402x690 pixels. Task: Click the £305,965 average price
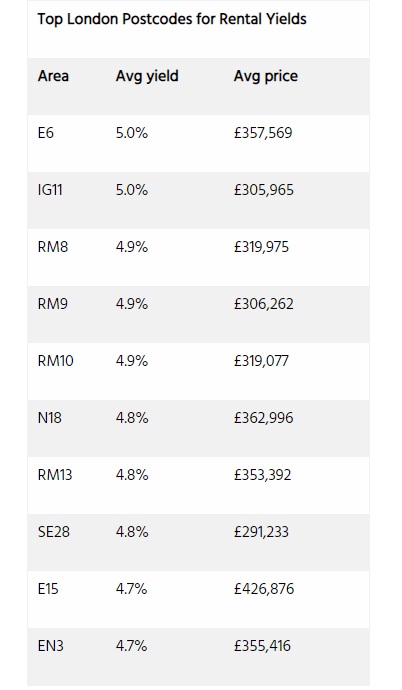pyautogui.click(x=263, y=190)
